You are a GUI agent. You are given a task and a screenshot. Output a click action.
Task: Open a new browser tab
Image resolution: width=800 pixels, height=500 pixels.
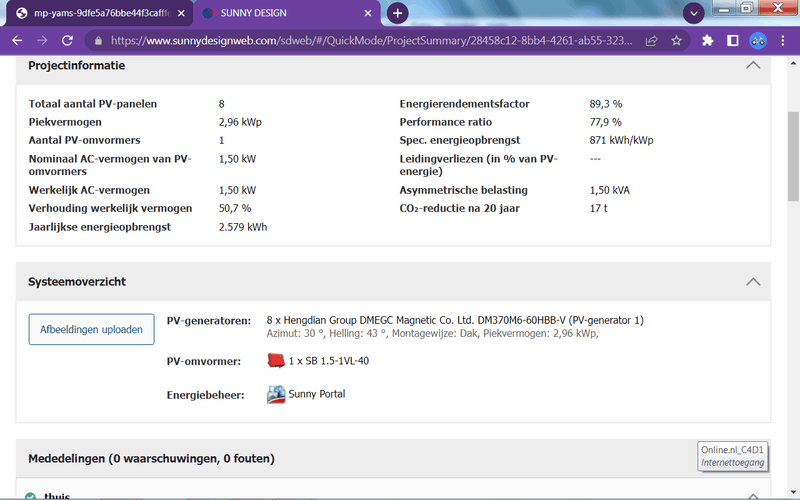pos(397,13)
